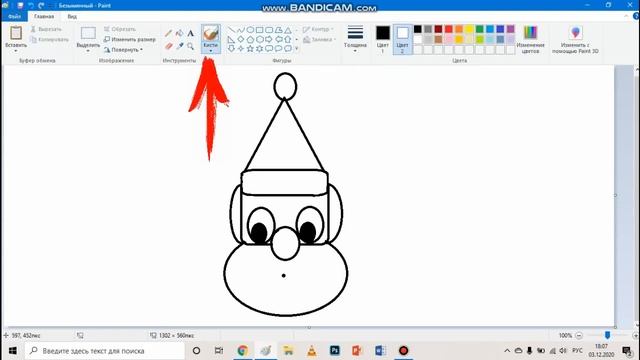Image resolution: width=640 pixels, height=360 pixels.
Task: Click the zoom out minus button
Action: pyautogui.click(x=578, y=336)
